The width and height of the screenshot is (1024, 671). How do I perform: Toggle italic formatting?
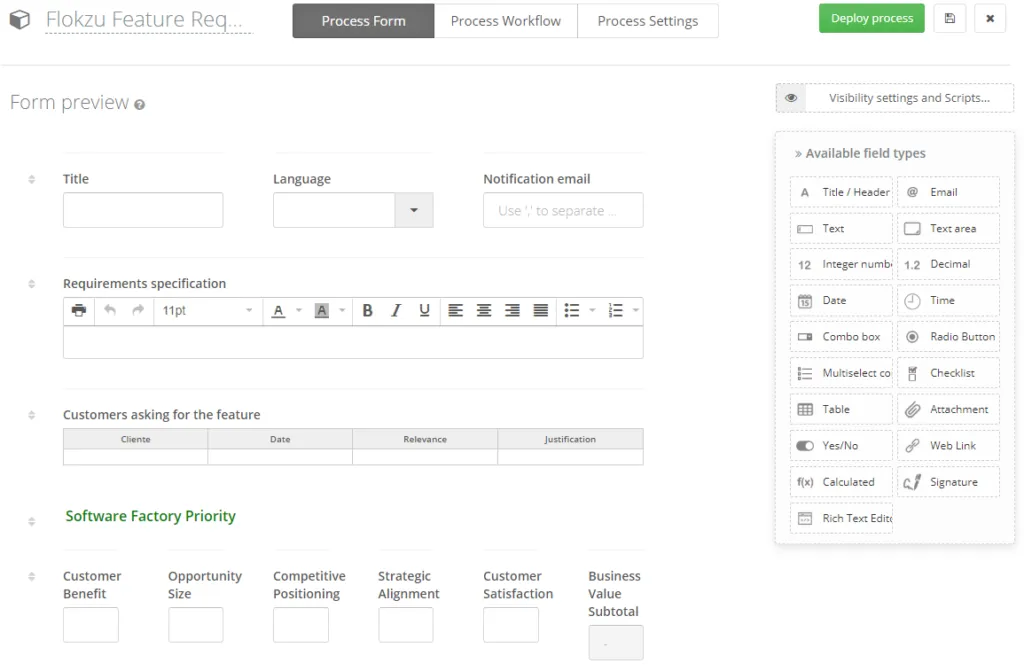[x=396, y=310]
